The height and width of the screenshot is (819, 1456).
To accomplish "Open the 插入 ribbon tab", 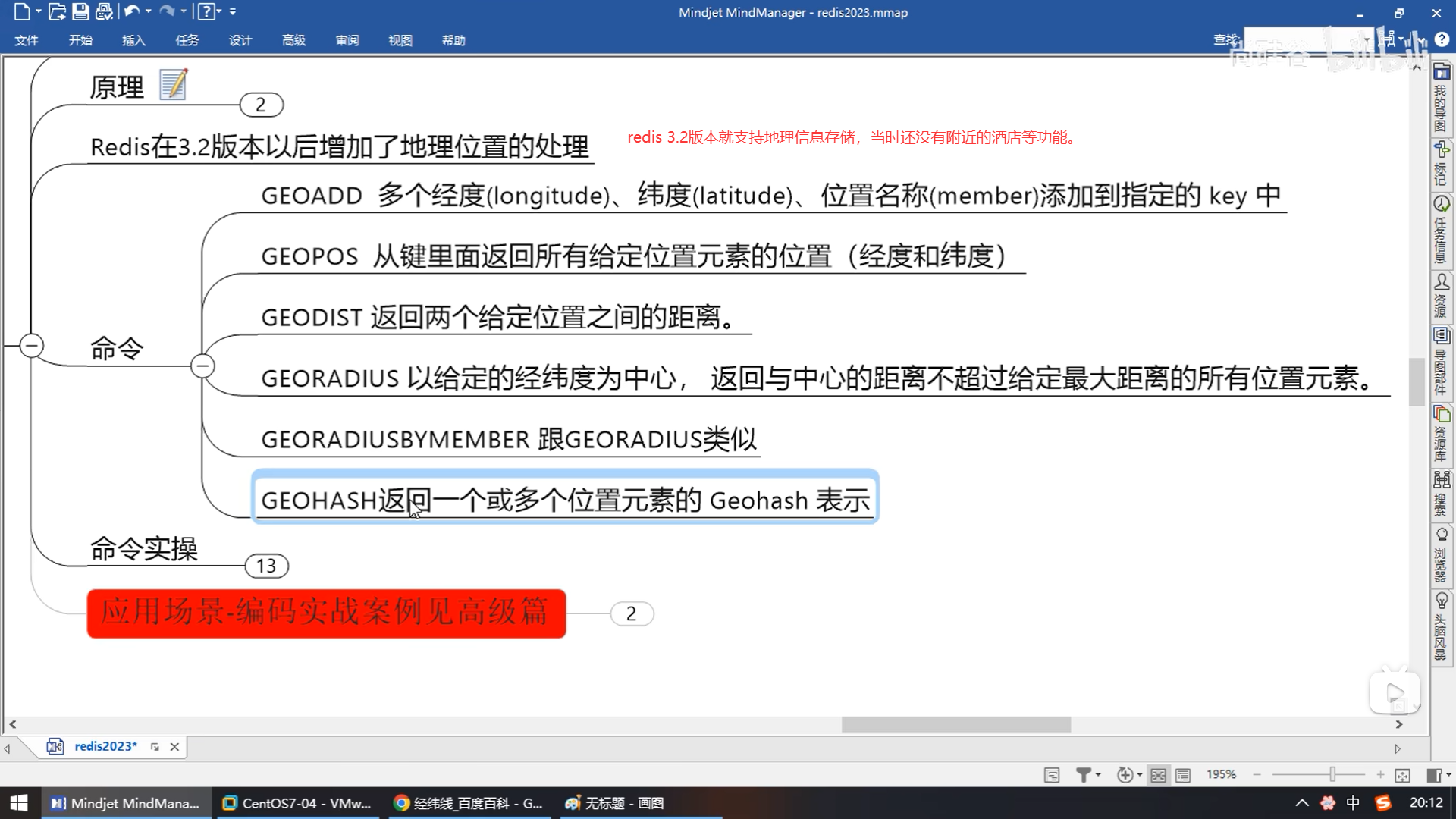I will tap(133, 40).
